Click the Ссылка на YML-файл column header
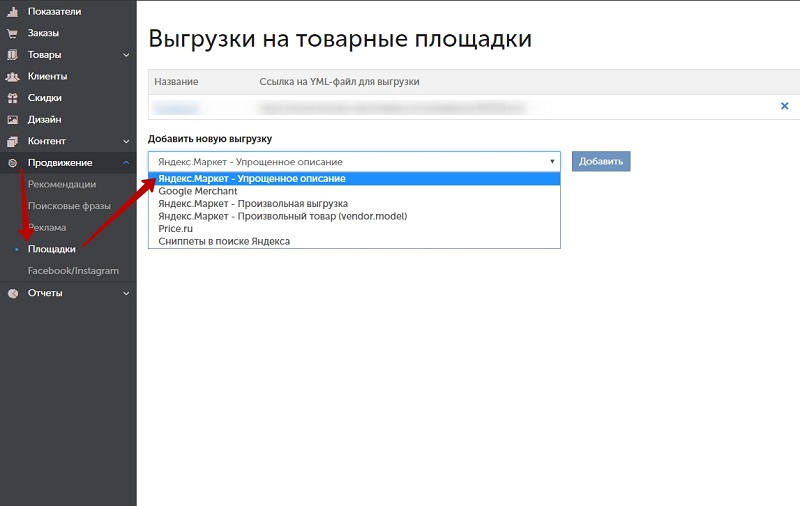Viewport: 800px width, 506px height. (339, 82)
